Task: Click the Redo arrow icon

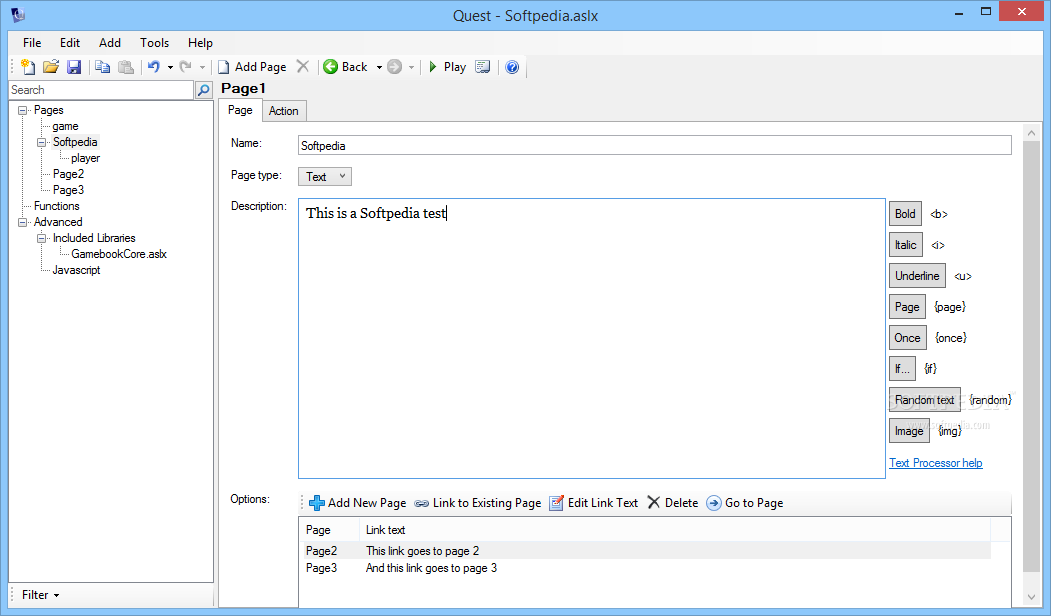Action: (186, 66)
